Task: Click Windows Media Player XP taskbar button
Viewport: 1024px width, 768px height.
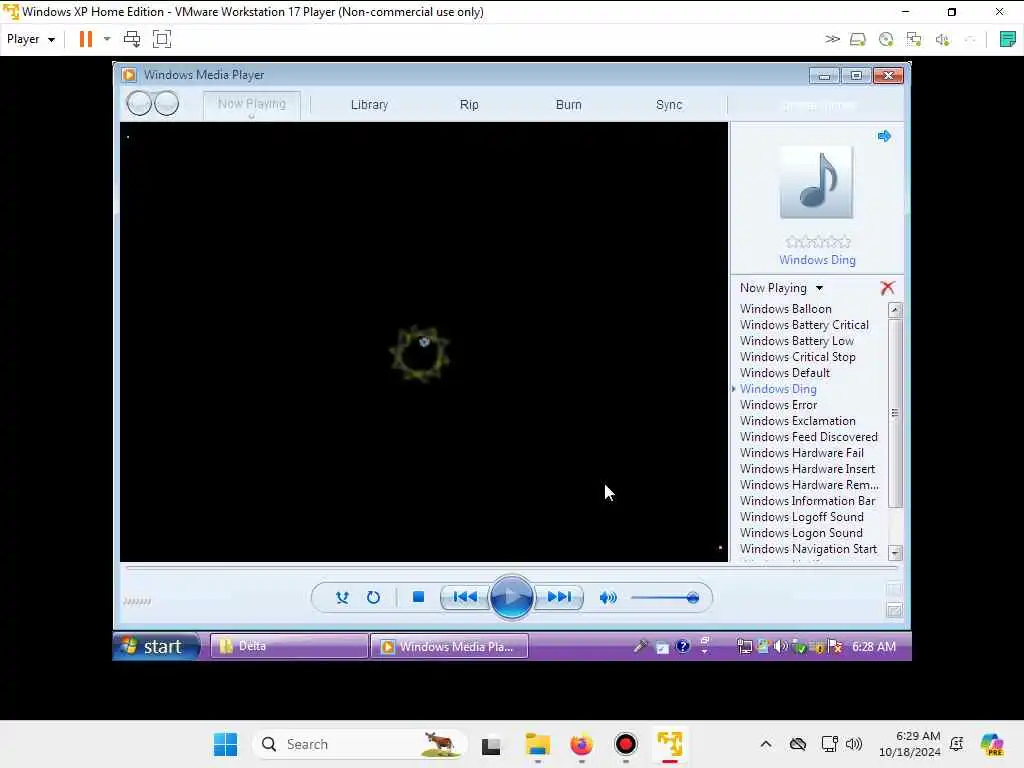Action: [x=449, y=647]
